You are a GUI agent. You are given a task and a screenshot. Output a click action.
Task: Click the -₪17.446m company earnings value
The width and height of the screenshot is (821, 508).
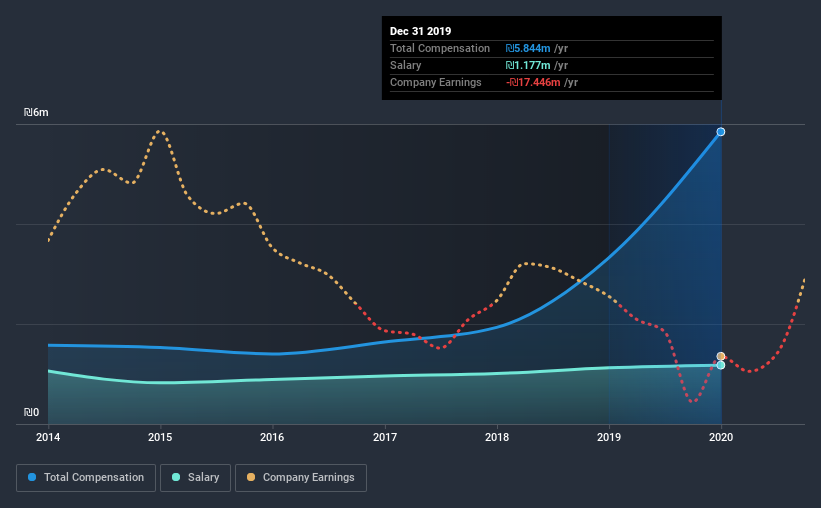coord(533,82)
